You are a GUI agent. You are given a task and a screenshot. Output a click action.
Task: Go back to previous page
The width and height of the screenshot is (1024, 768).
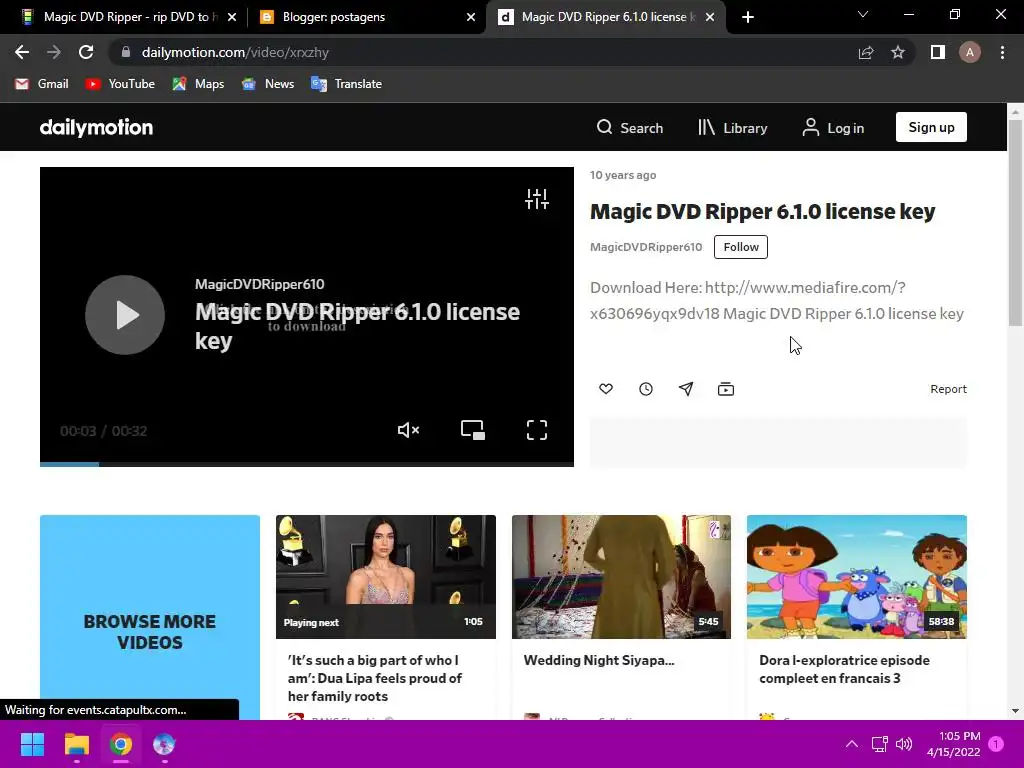coord(22,52)
